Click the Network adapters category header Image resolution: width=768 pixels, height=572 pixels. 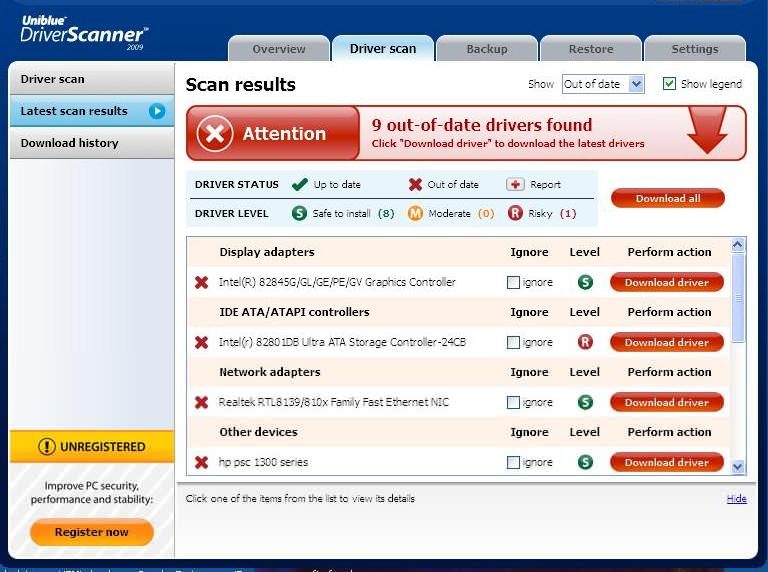pos(270,372)
